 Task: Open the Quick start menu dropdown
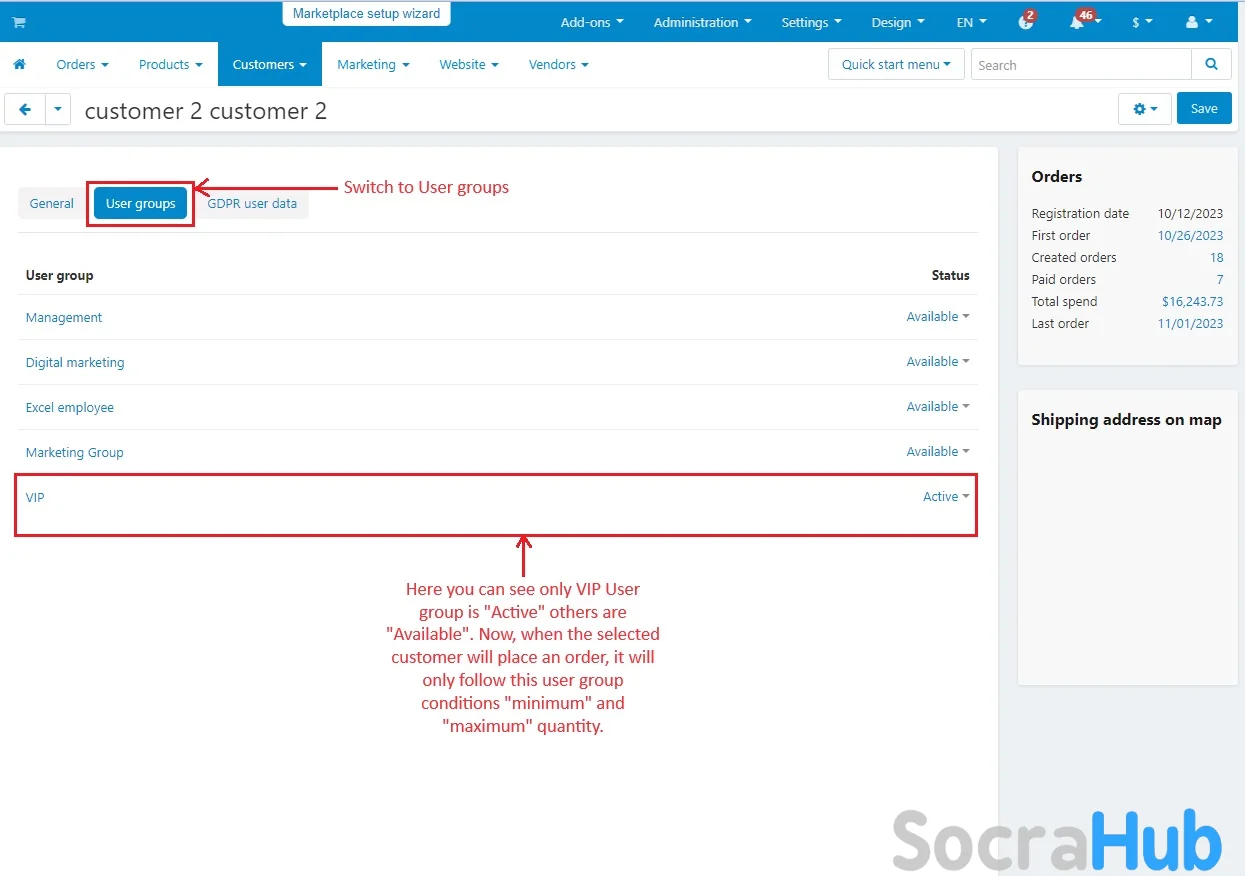(896, 64)
